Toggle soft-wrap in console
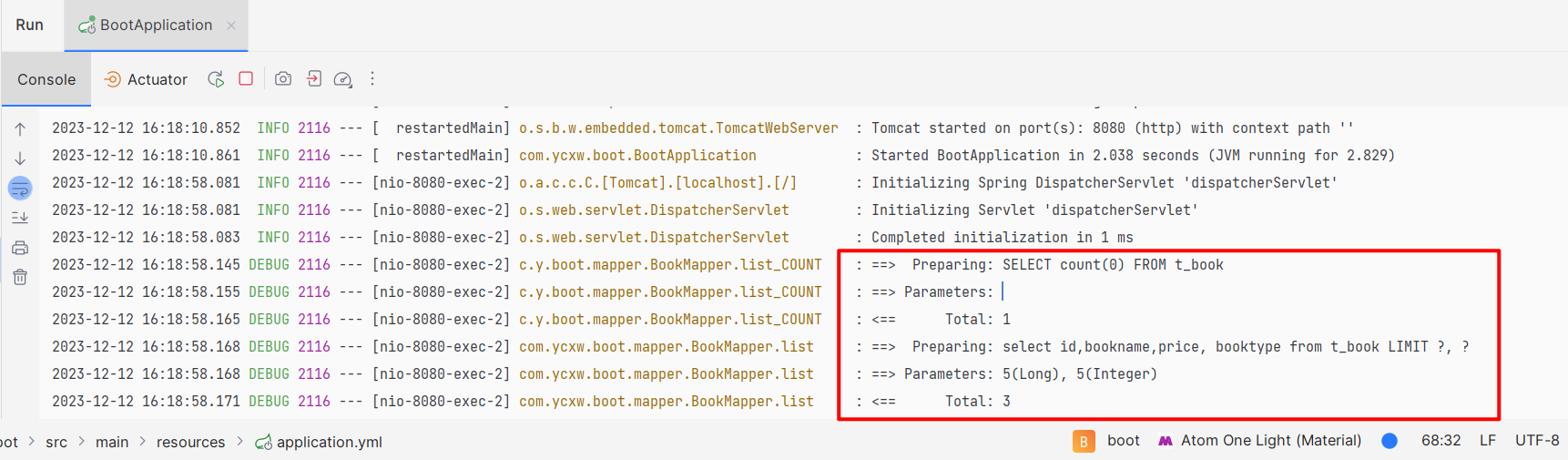The height and width of the screenshot is (460, 1568). click(20, 189)
